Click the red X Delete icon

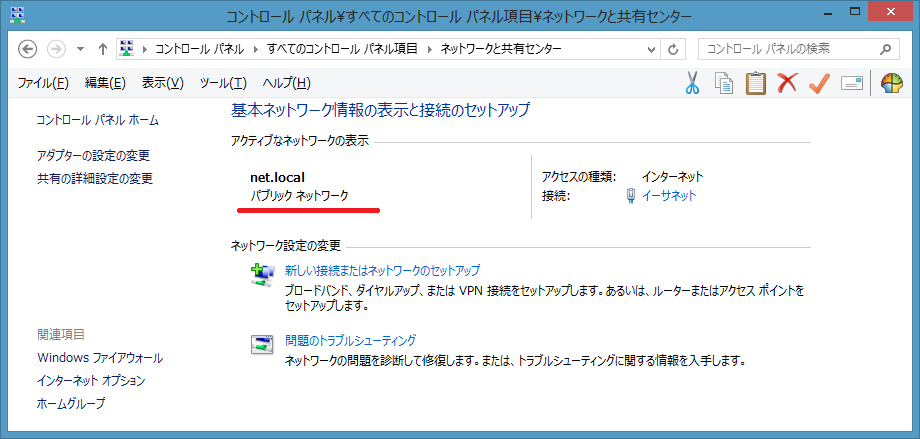pos(787,84)
